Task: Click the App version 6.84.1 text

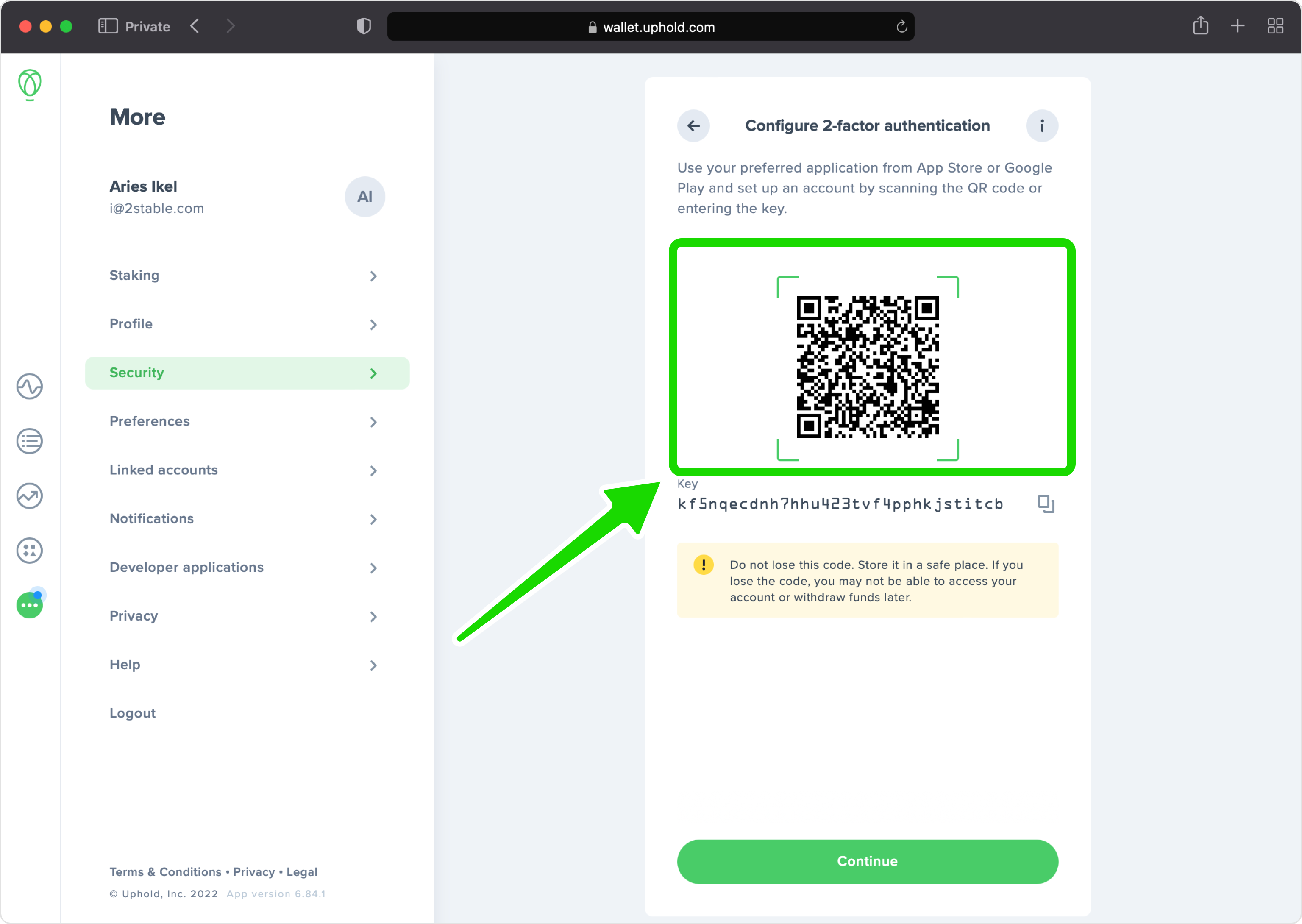Action: tap(276, 894)
